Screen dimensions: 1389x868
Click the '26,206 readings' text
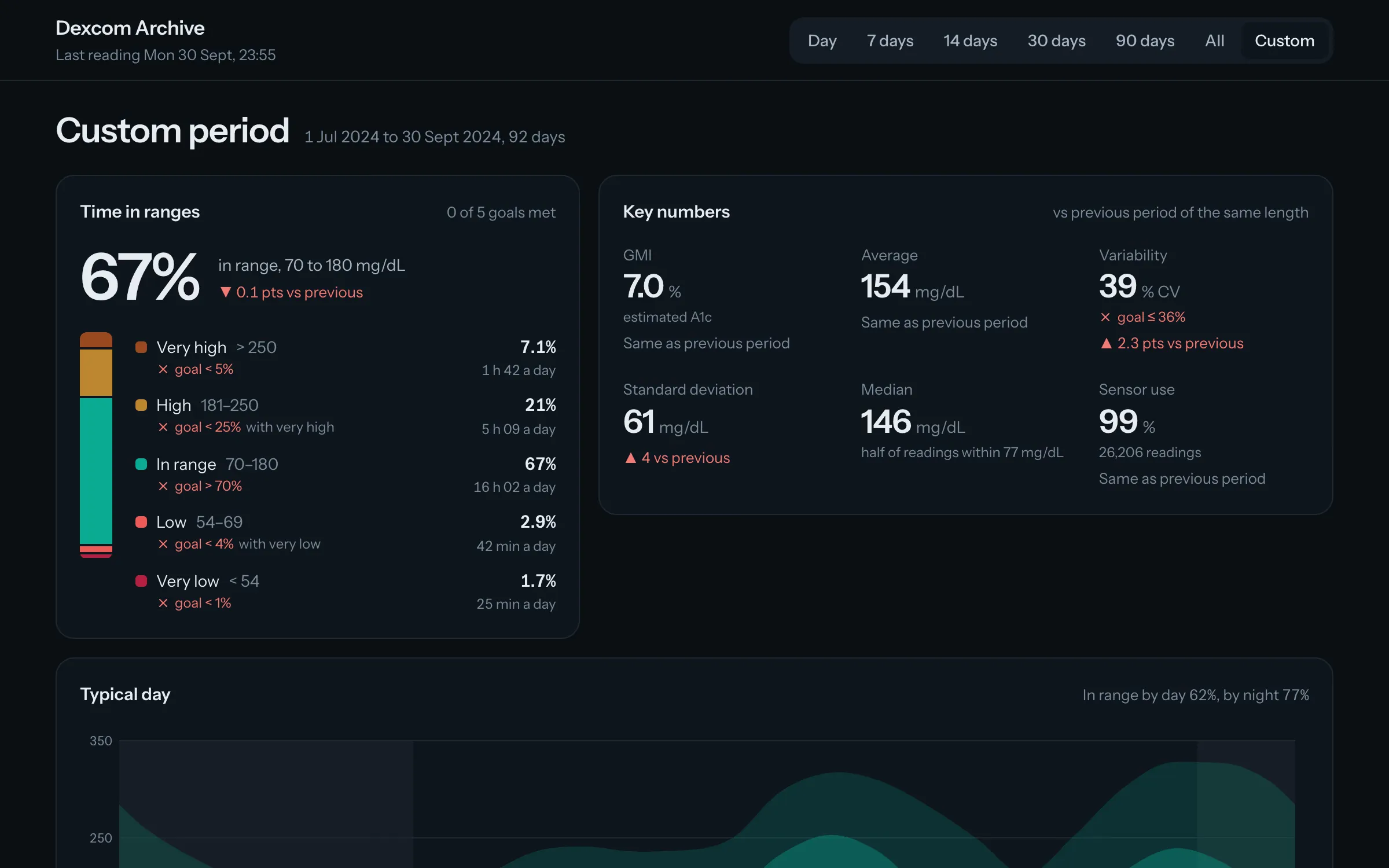point(1150,453)
